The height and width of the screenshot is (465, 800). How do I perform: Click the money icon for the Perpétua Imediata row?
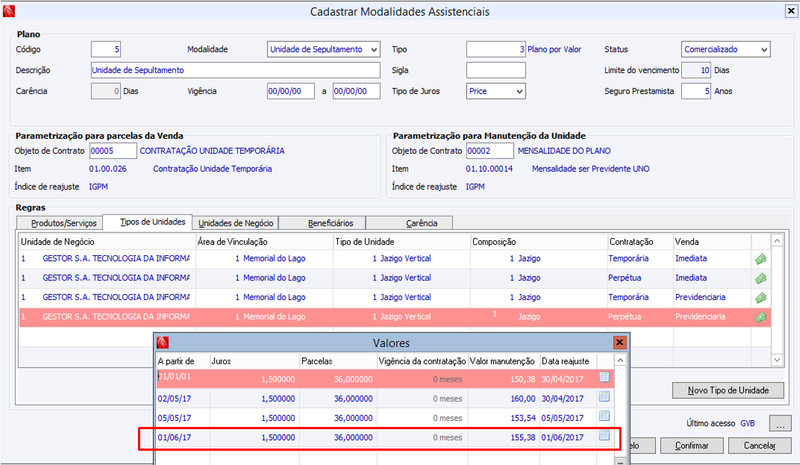[x=761, y=278]
